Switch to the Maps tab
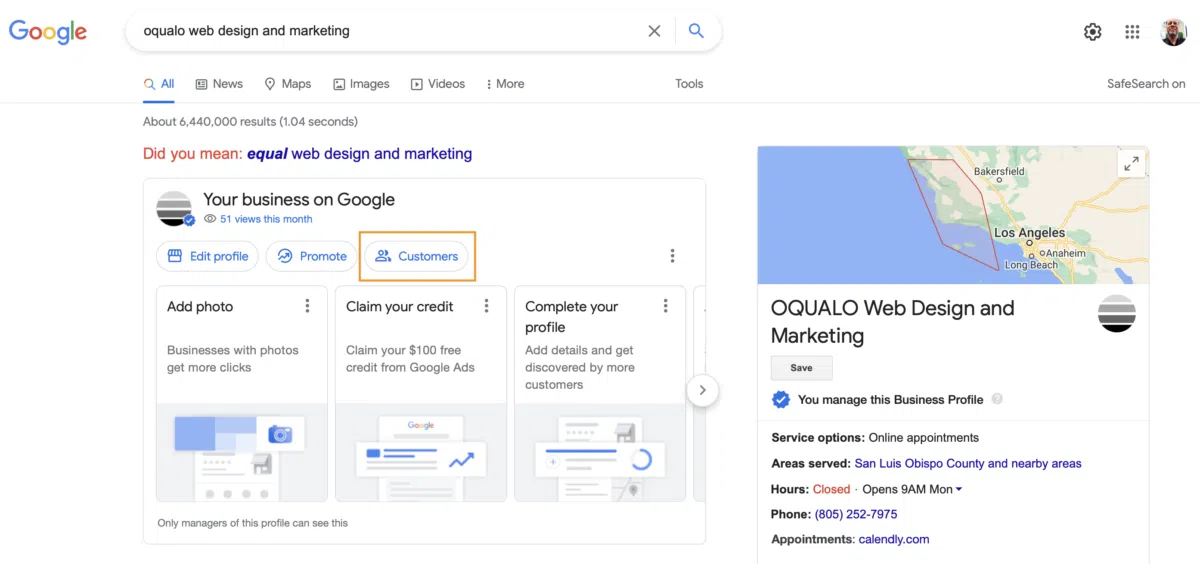1200x564 pixels. (x=288, y=84)
